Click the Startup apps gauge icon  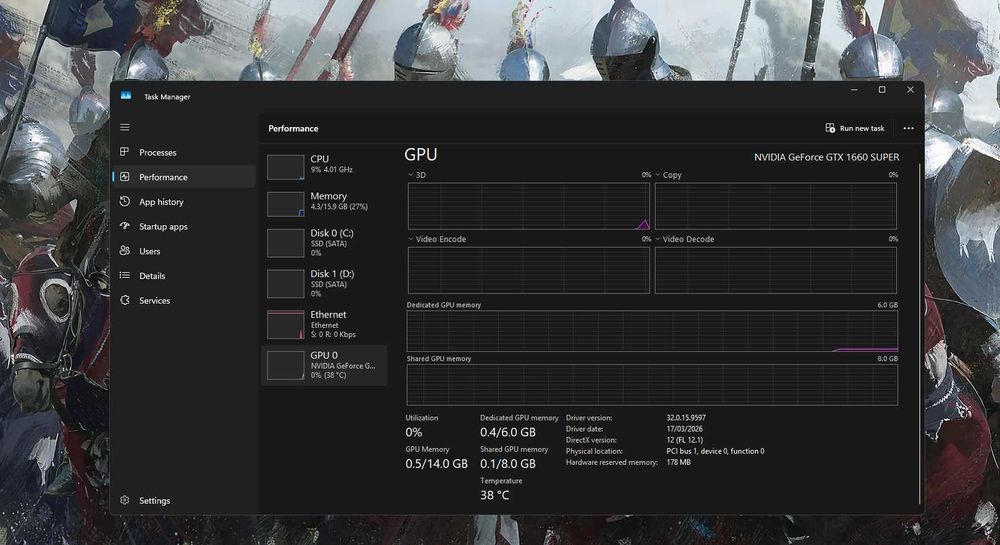pos(124,226)
